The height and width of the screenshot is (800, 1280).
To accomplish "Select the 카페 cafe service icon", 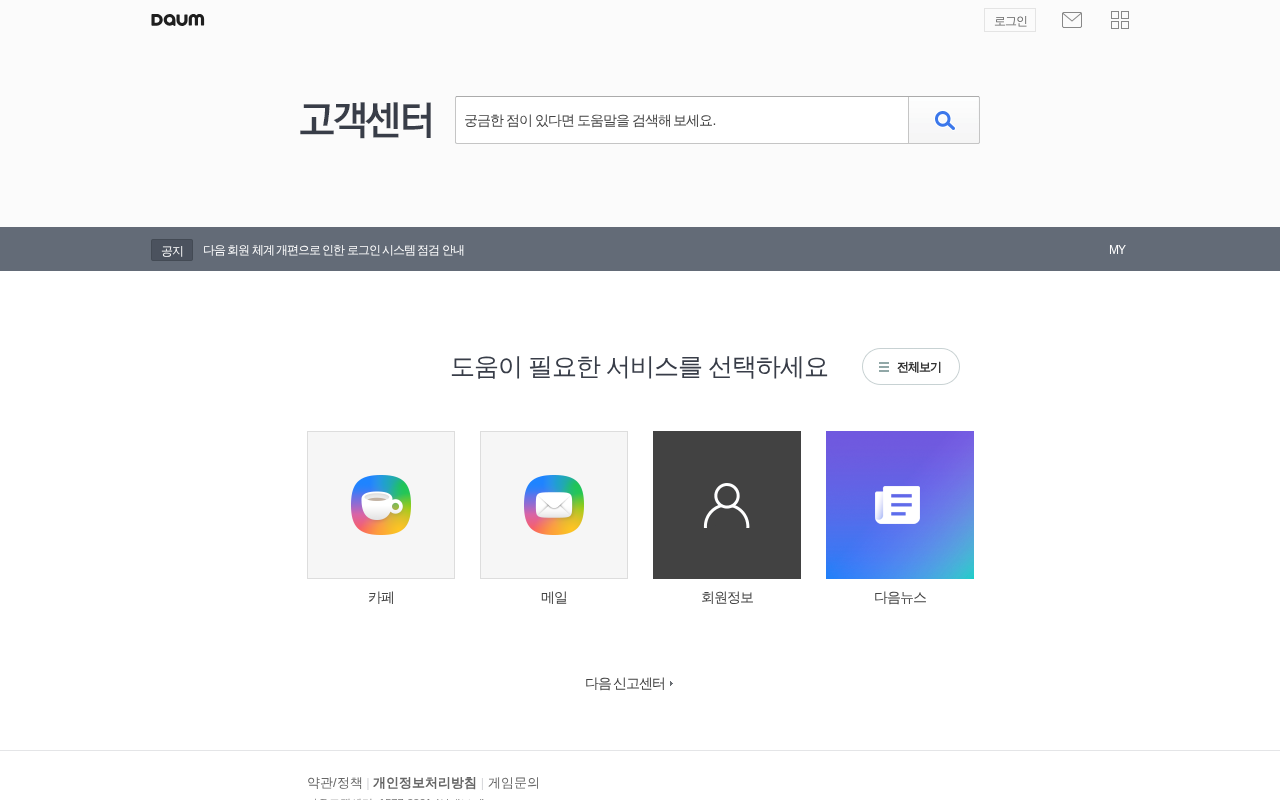I will coord(381,505).
